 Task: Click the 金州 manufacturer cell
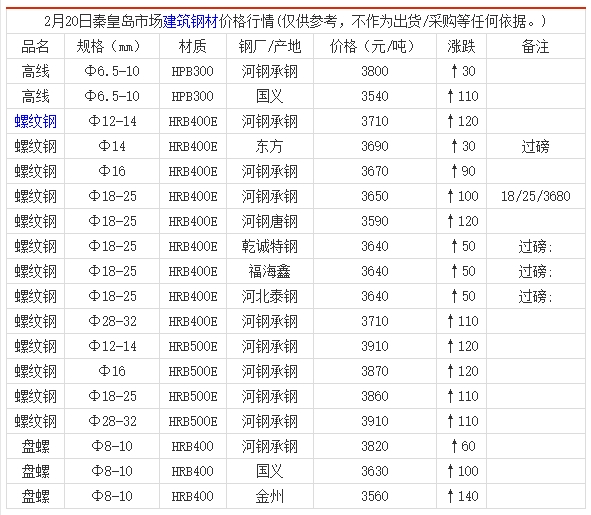(270, 497)
